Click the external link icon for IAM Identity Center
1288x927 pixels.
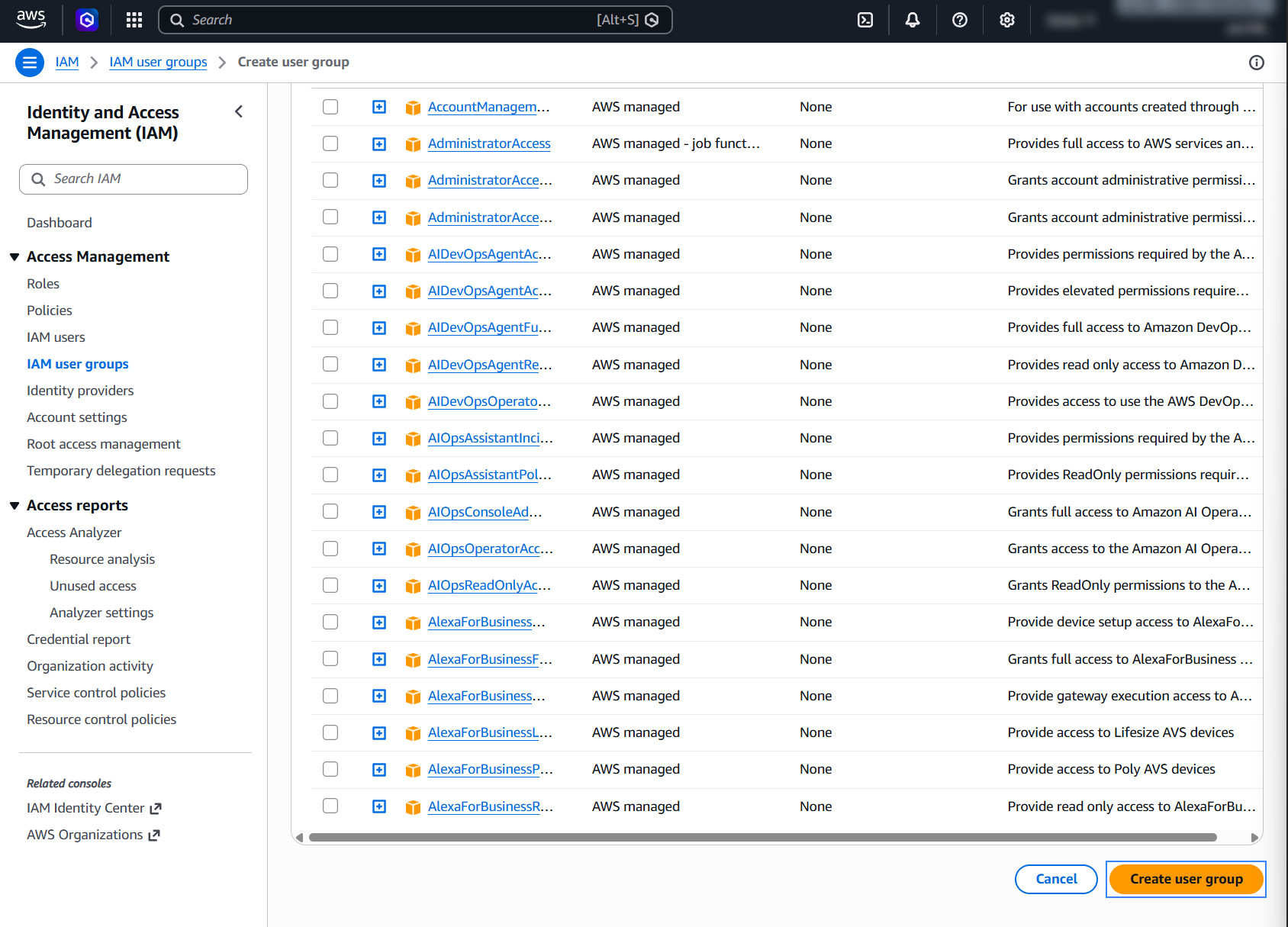(156, 808)
